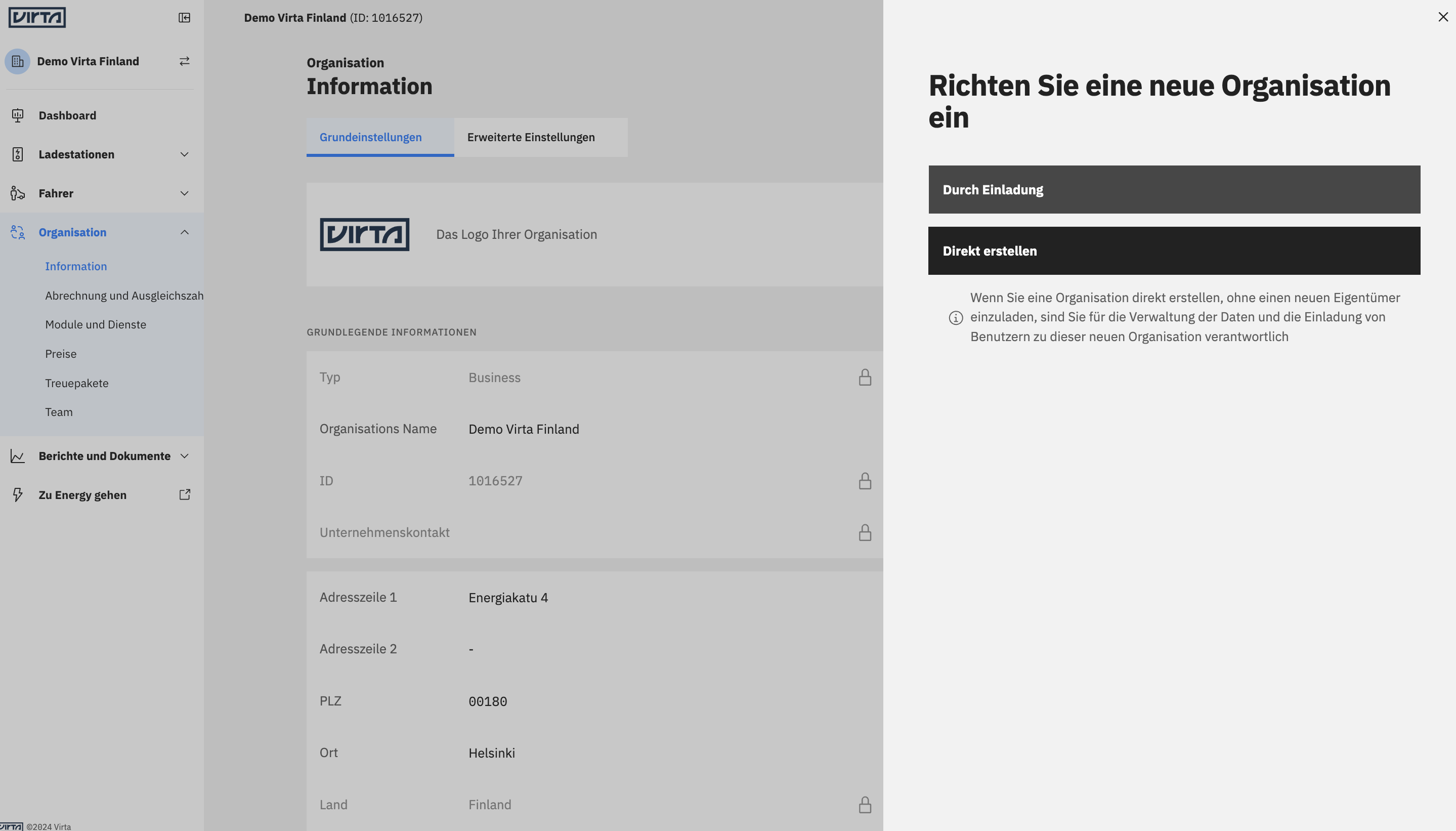The height and width of the screenshot is (831, 1456).
Task: Click the external link icon beside Zu Energy gehen
Action: [x=184, y=494]
